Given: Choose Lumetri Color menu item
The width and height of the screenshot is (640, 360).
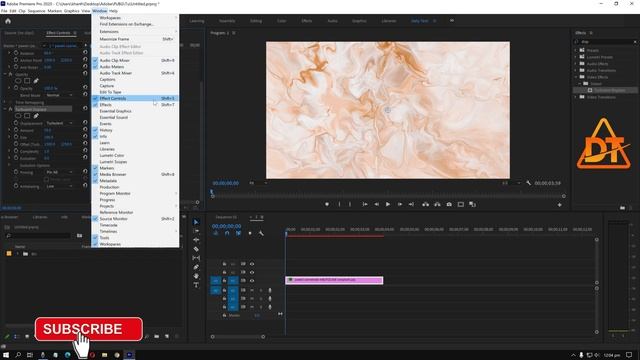Looking at the screenshot, I should click(x=135, y=156).
